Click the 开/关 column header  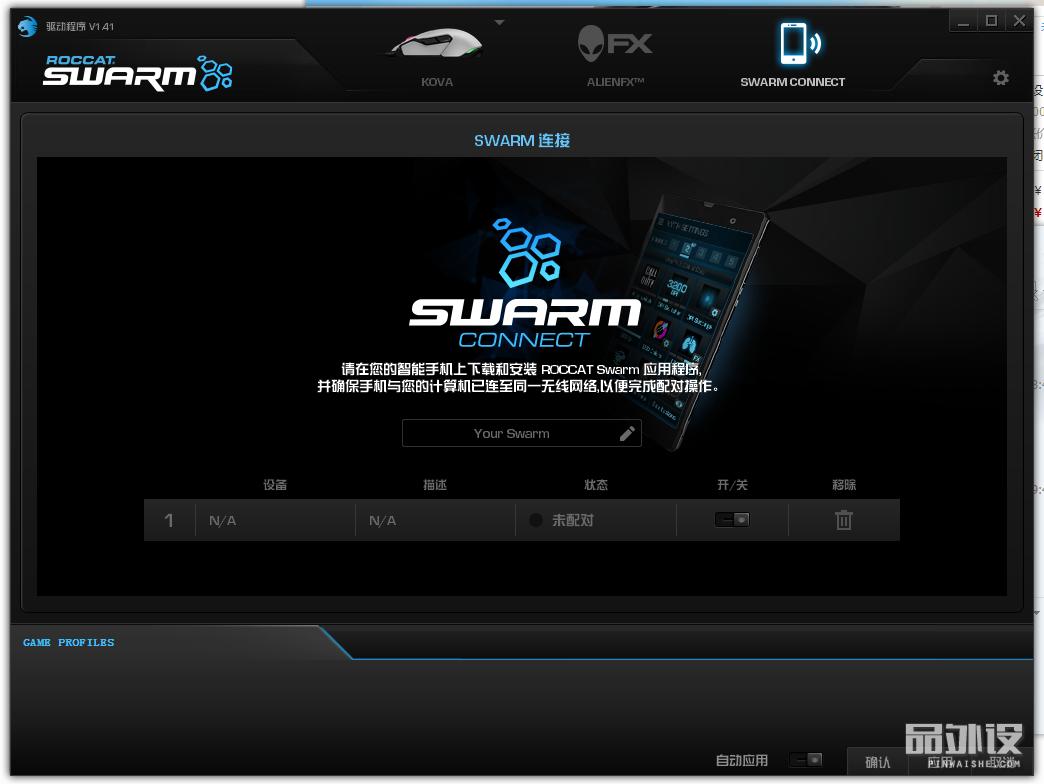pyautogui.click(x=732, y=485)
